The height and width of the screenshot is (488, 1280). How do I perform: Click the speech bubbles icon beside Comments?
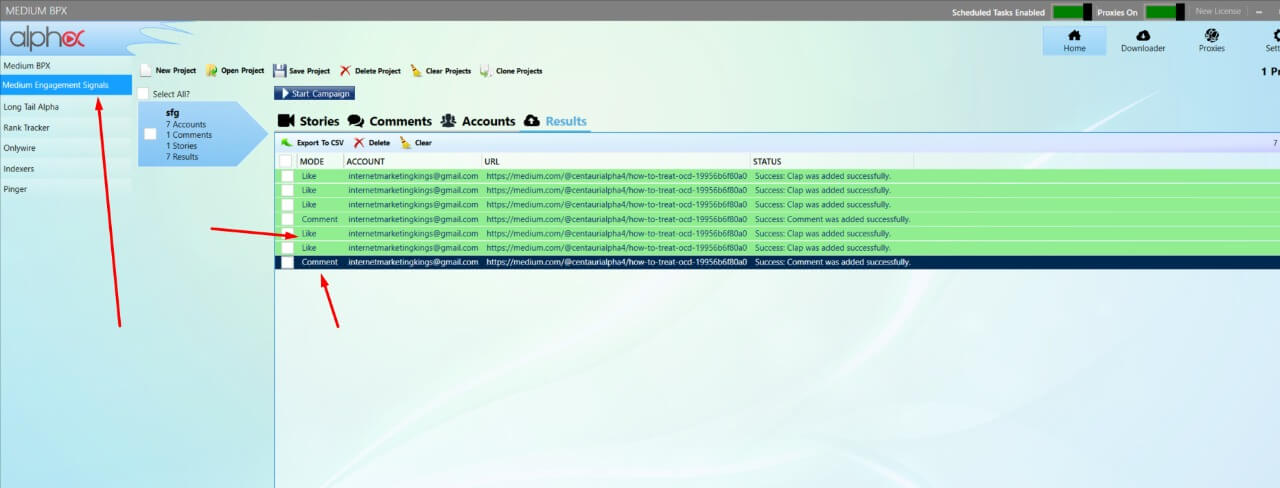[356, 121]
